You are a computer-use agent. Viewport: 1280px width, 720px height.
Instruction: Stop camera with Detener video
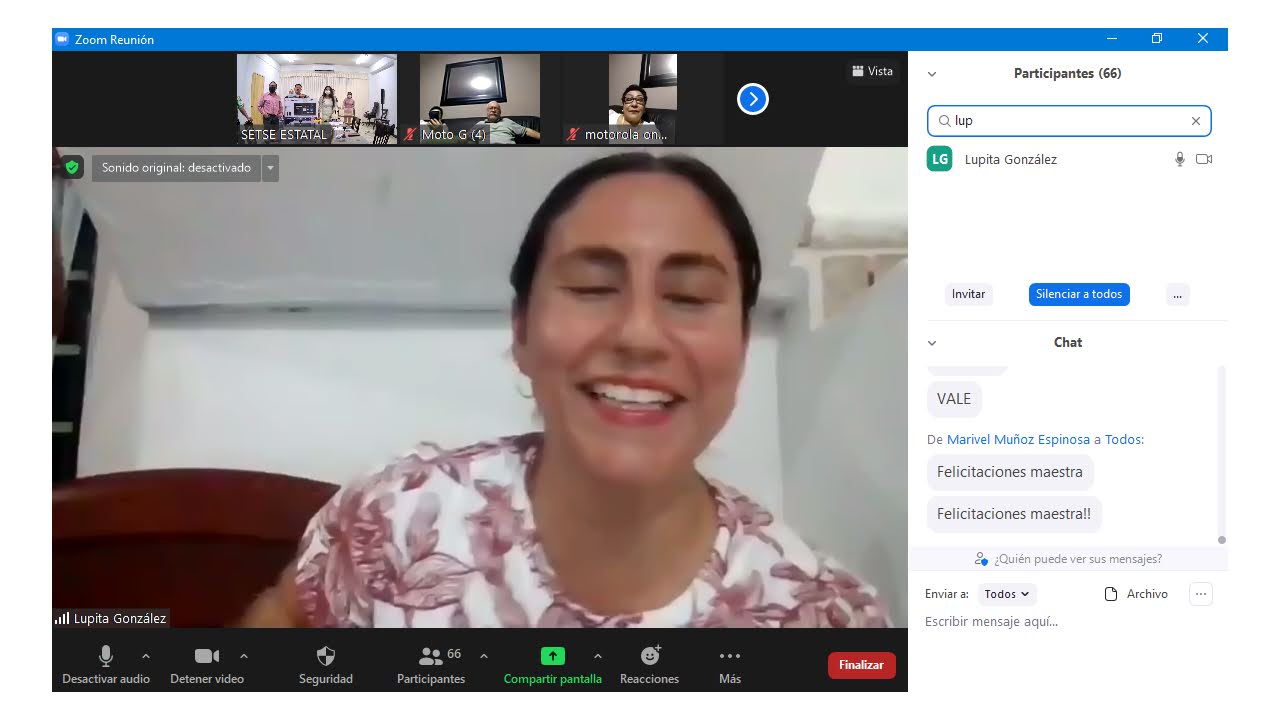(x=206, y=665)
